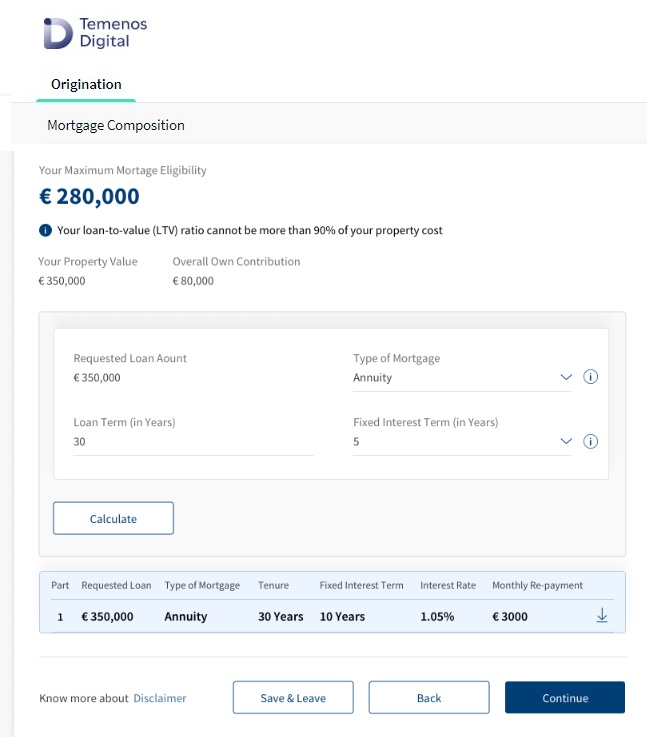Click info icon next to Type of Mortgage
Screen dimensions: 647x737
[590, 376]
